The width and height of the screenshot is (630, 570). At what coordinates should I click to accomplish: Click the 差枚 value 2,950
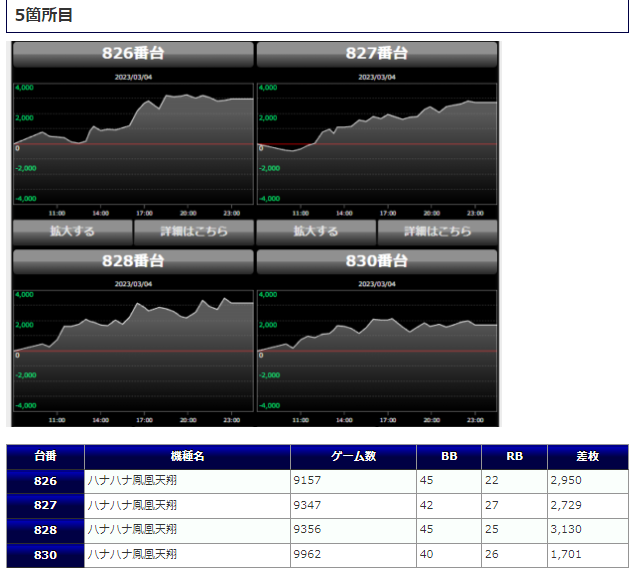(566, 480)
